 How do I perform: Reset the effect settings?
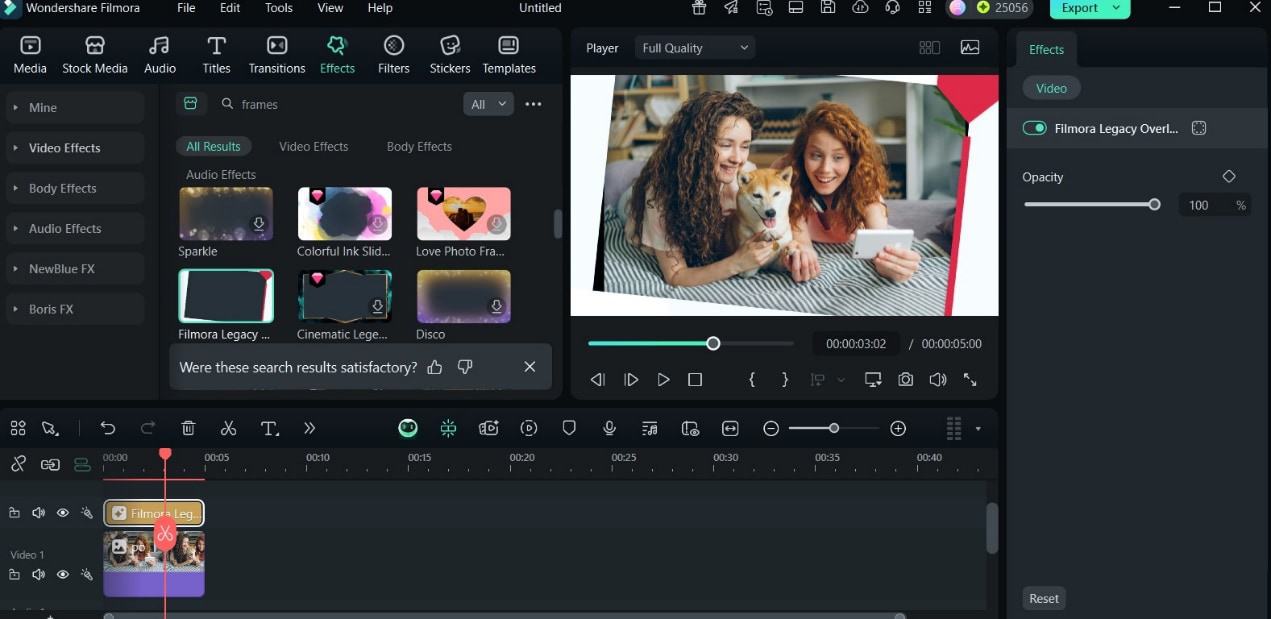coord(1044,598)
